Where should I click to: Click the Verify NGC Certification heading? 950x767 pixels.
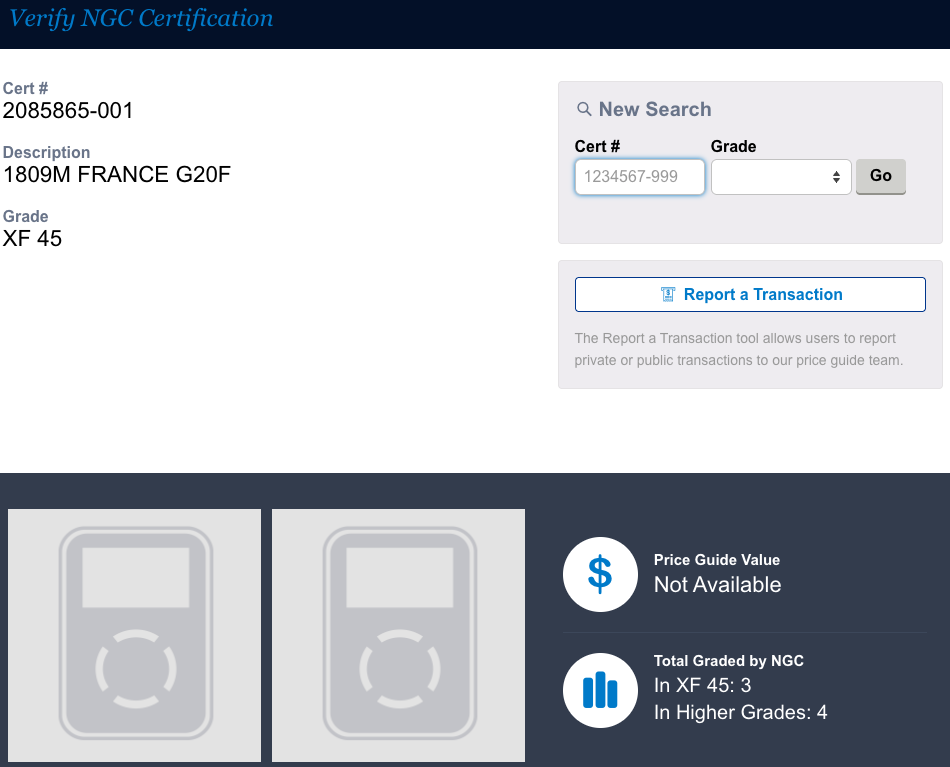[141, 18]
